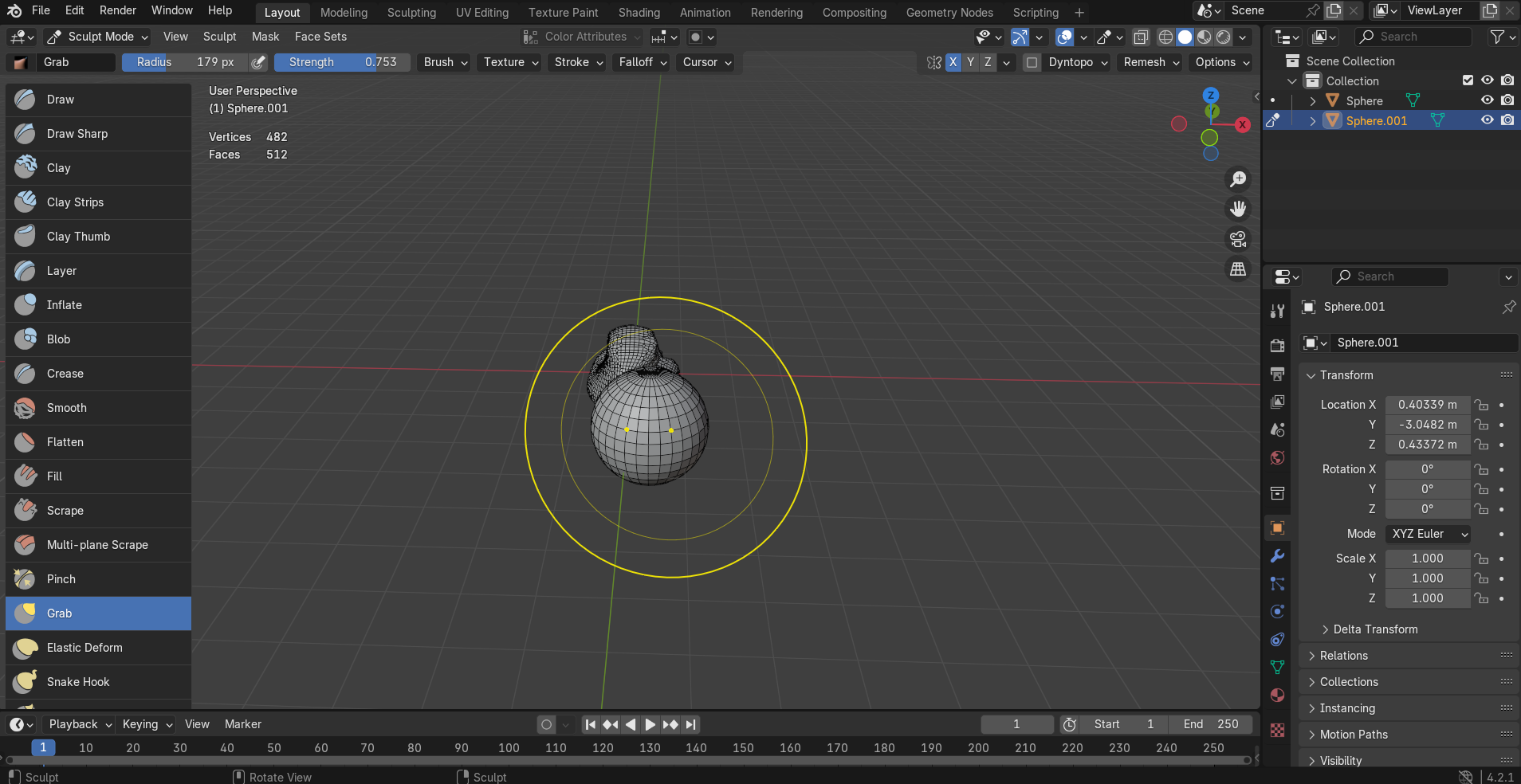Switch to the Shading workspace tab
Image resolution: width=1521 pixels, height=784 pixels.
click(639, 13)
